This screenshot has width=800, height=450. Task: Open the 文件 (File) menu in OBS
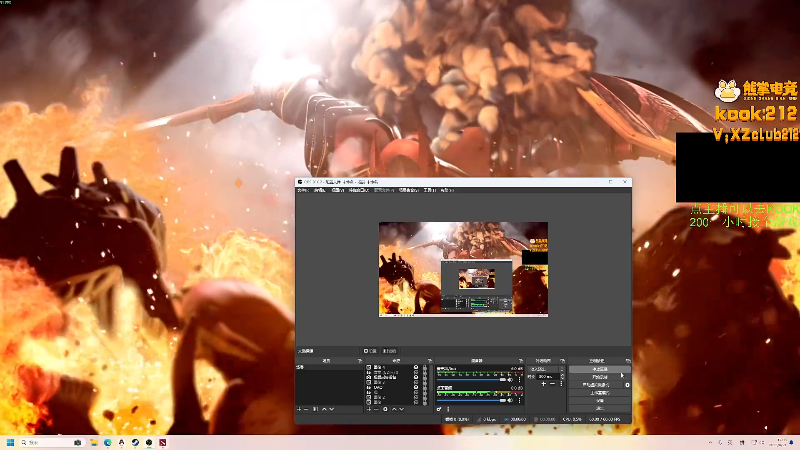[x=303, y=190]
